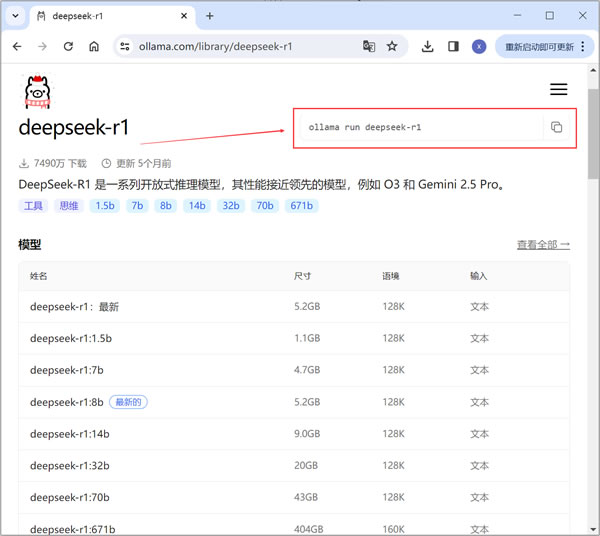Open the hamburger navigation menu

[558, 90]
